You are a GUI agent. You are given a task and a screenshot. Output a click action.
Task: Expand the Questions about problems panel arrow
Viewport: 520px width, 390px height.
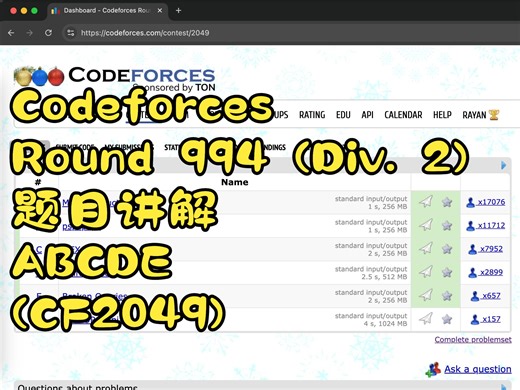(504, 387)
